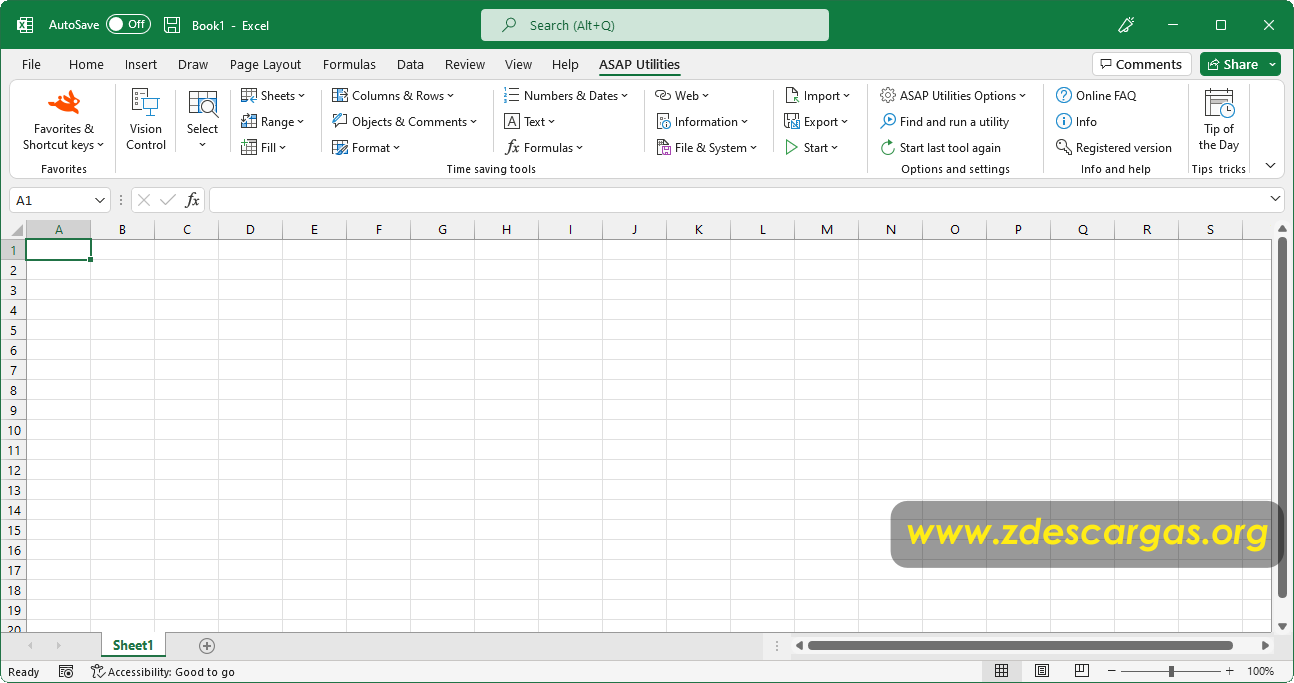Click the 100% zoom level
This screenshot has width=1294, height=683.
pyautogui.click(x=1260, y=671)
